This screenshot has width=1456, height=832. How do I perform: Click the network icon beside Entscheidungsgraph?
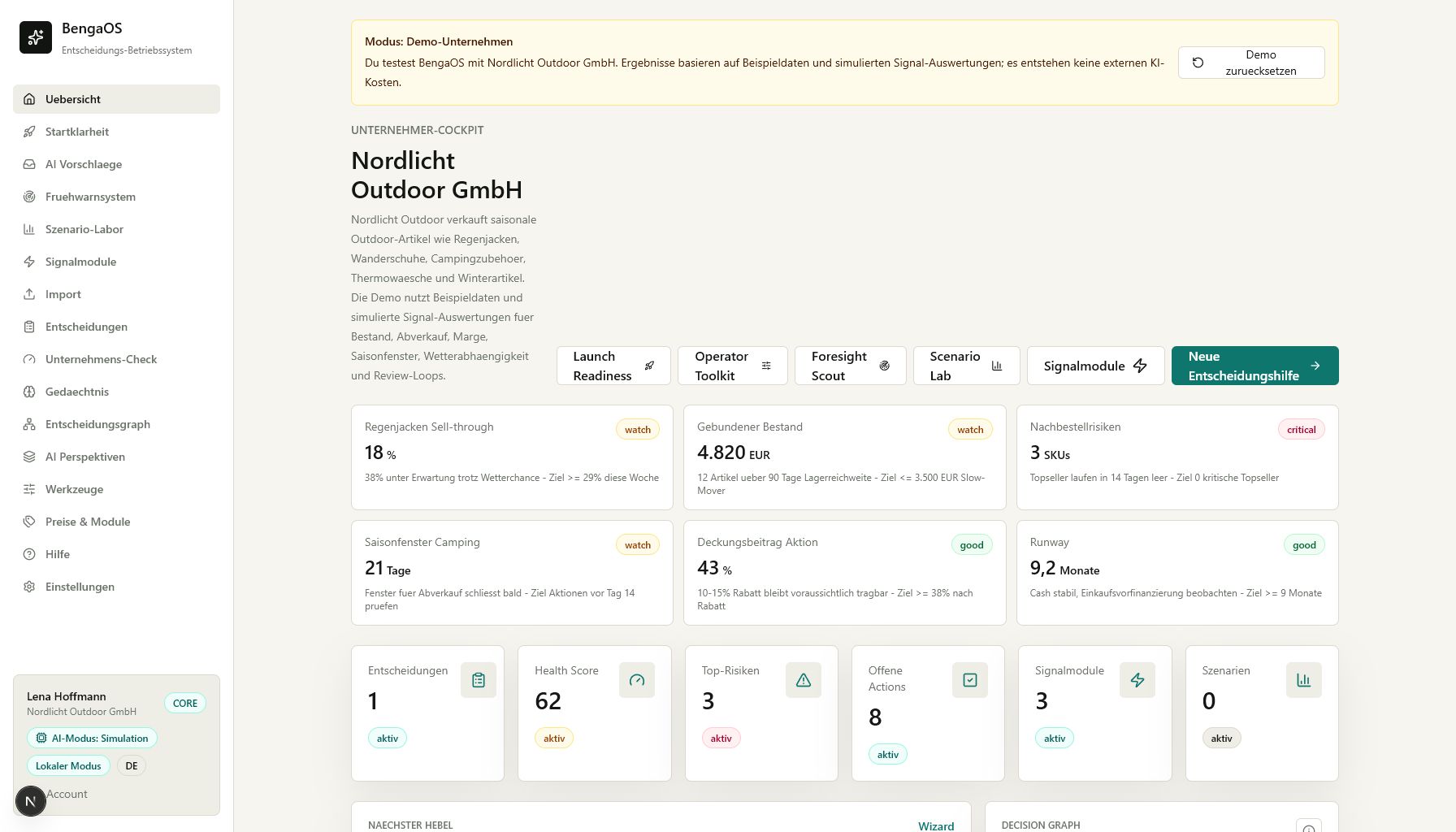tap(29, 424)
